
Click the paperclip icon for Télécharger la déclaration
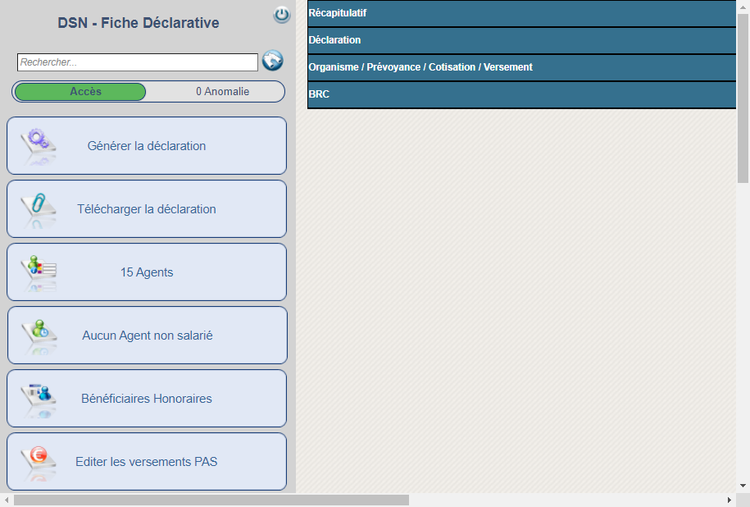41,206
